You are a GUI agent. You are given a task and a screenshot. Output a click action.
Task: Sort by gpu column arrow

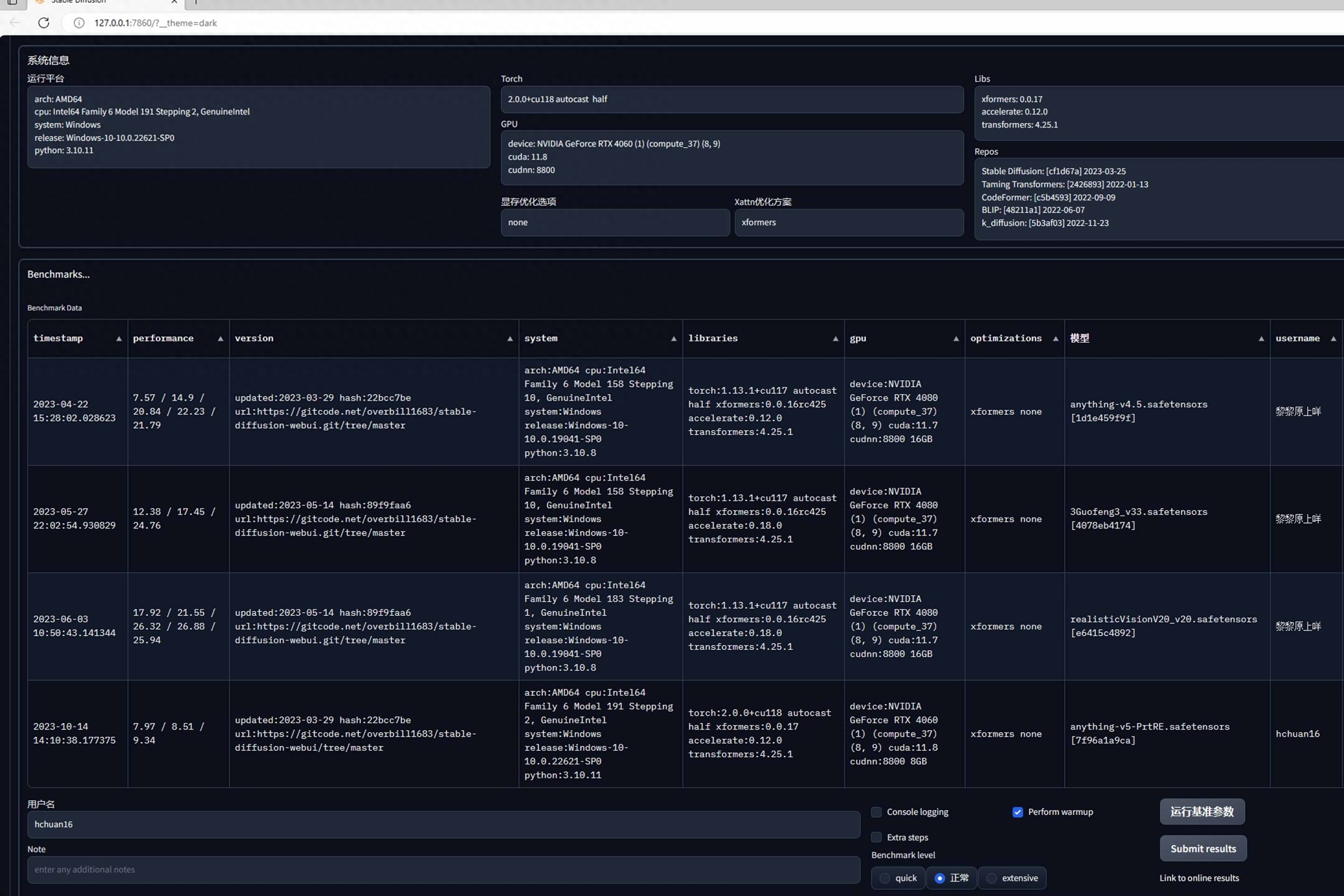click(x=955, y=339)
